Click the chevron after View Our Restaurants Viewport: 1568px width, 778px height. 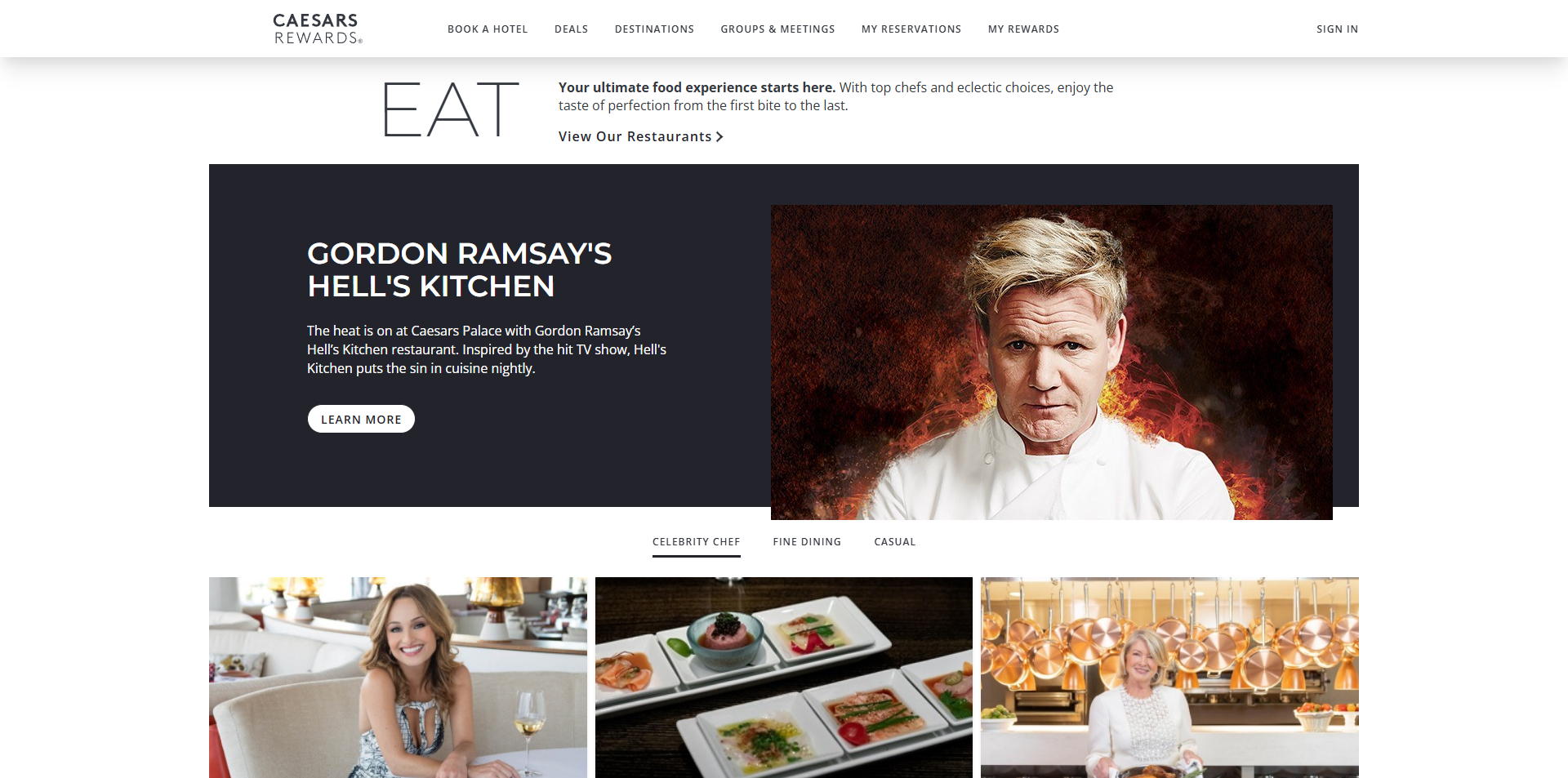coord(719,137)
